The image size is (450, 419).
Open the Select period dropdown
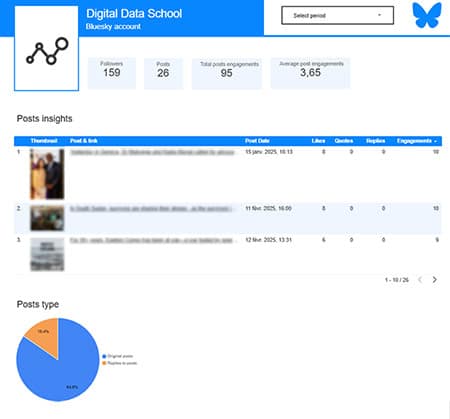pos(337,15)
